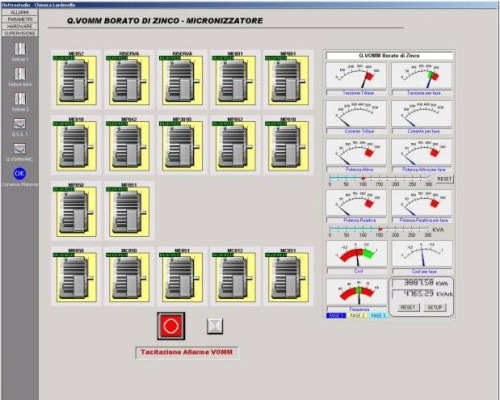Viewport: 500px width, 400px height.
Task: Click the Tensione Trifase gauge
Action: [x=356, y=76]
